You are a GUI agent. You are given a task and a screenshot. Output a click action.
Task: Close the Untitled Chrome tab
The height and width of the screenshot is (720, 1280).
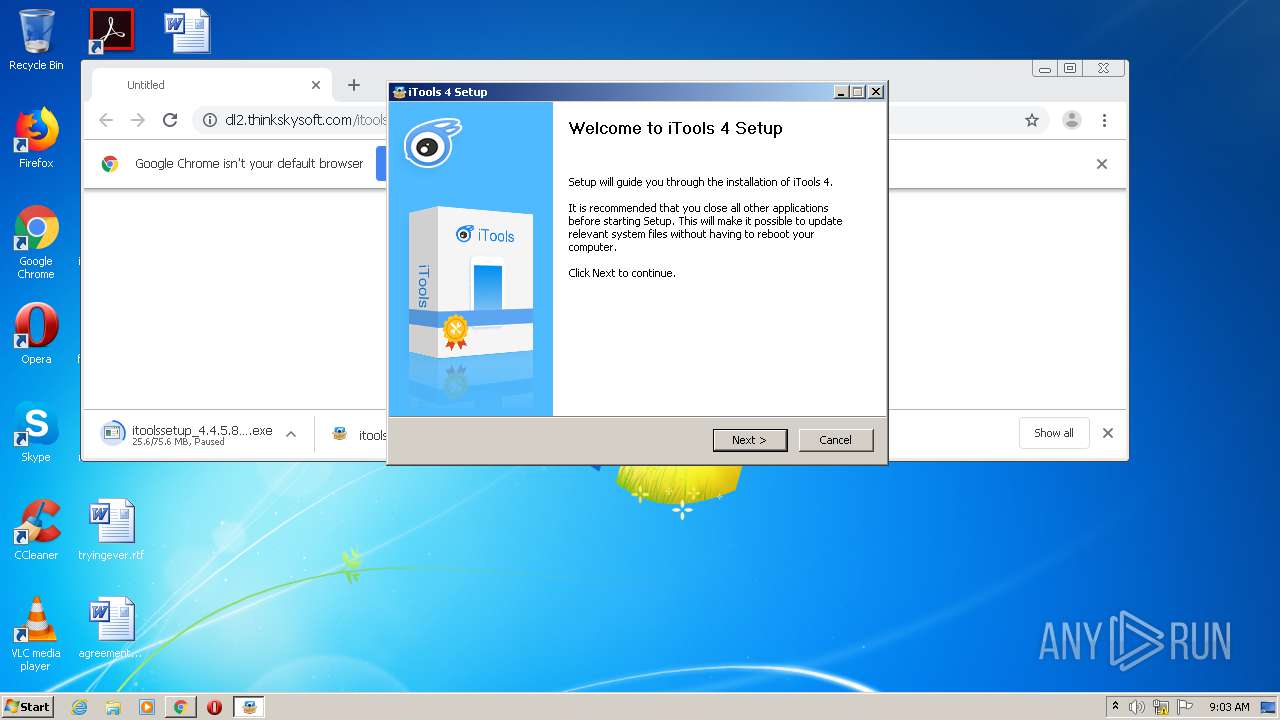click(316, 85)
